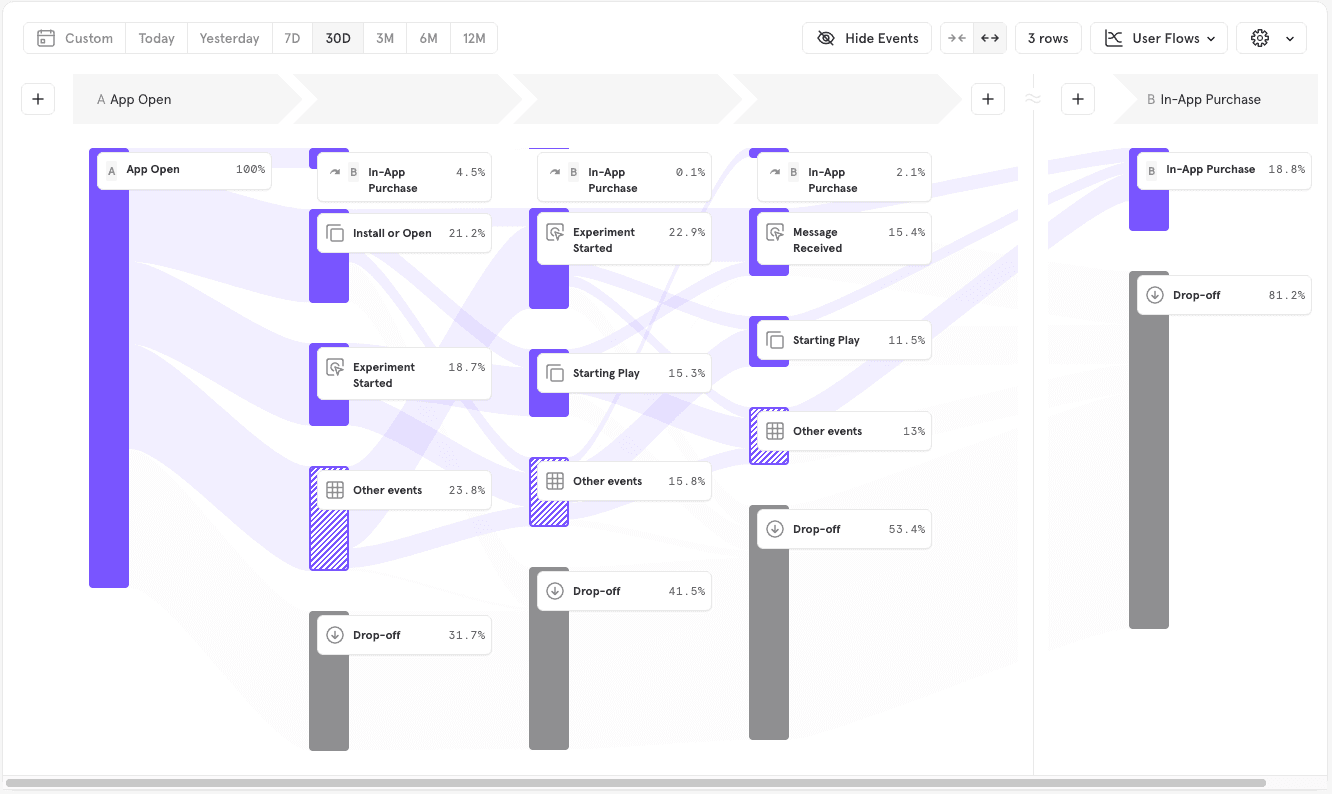Click the calendar icon beside Custom
Screen dimensions: 1332x794
[45, 38]
